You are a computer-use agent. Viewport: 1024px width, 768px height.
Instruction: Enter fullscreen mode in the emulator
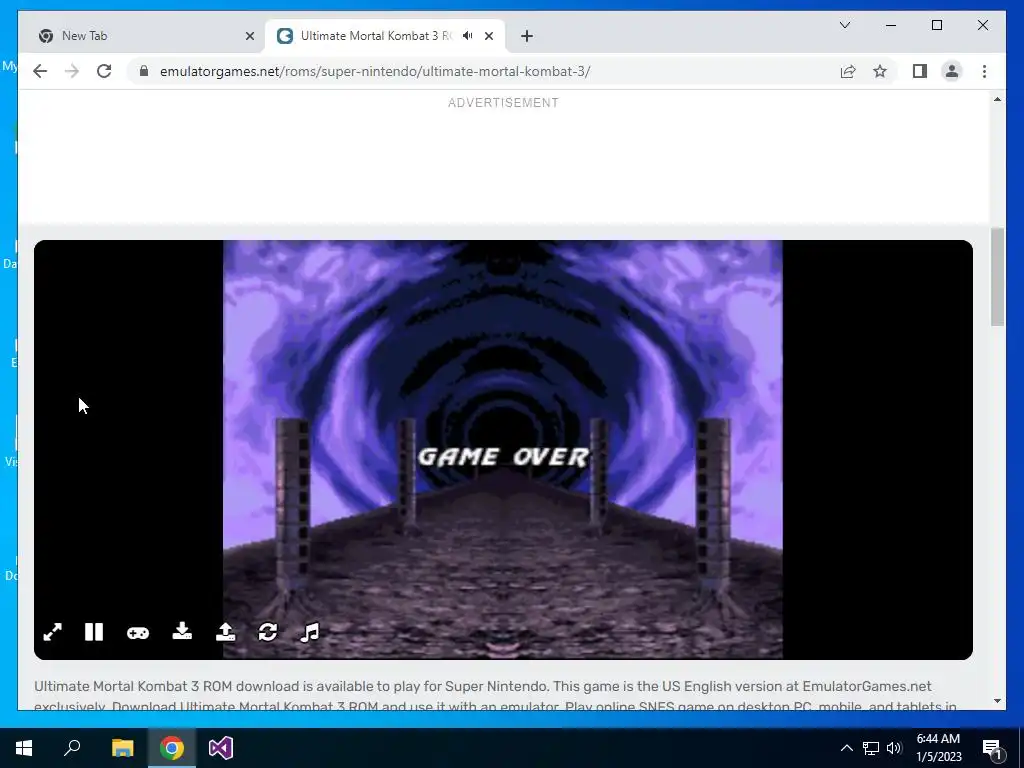[52, 632]
